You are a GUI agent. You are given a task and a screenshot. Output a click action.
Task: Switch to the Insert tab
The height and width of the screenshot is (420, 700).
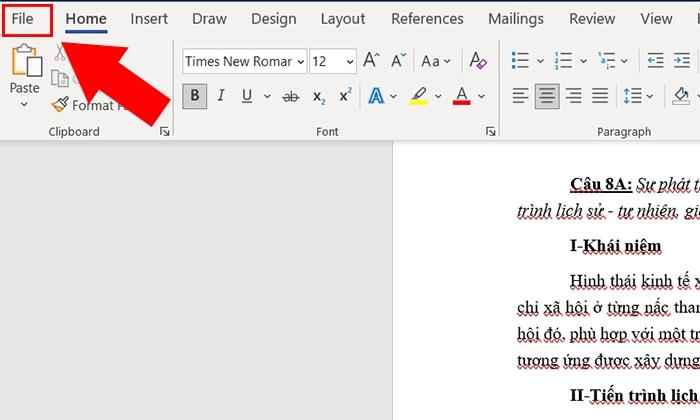tap(149, 19)
